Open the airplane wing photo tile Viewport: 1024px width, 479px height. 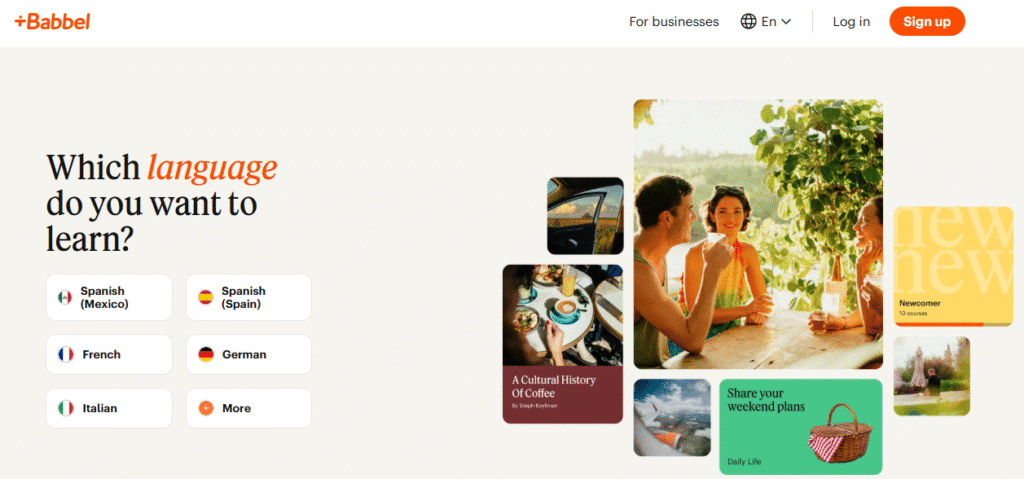tap(672, 418)
